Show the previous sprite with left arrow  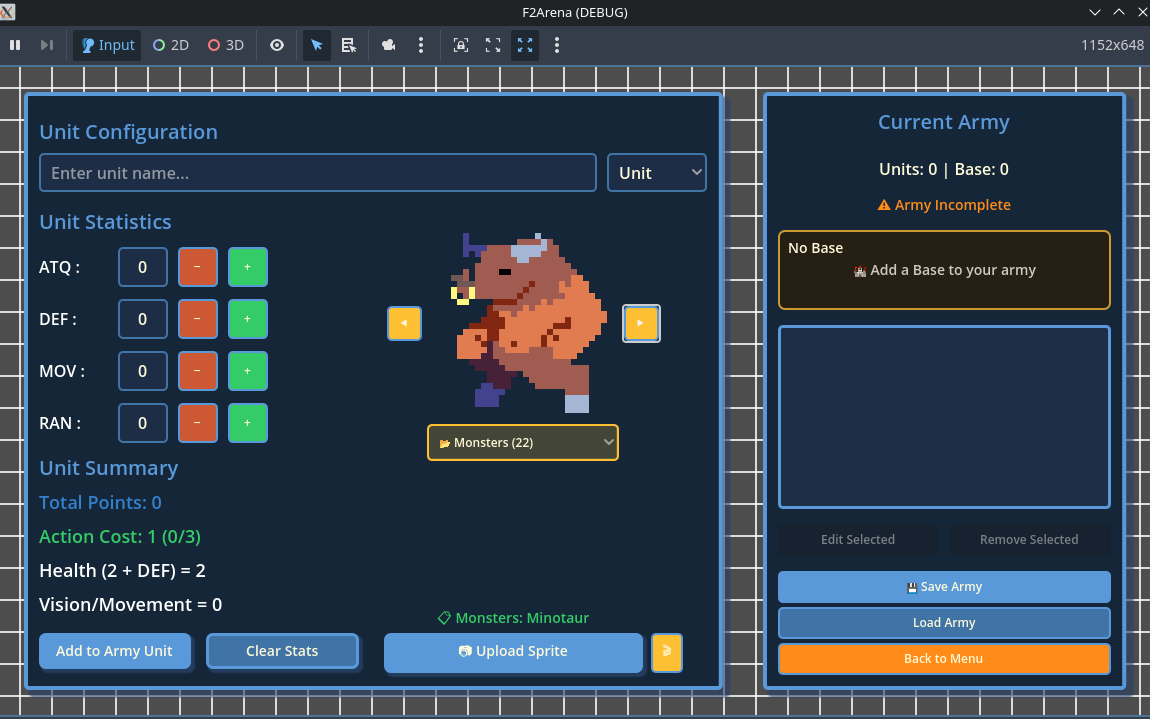pyautogui.click(x=404, y=323)
